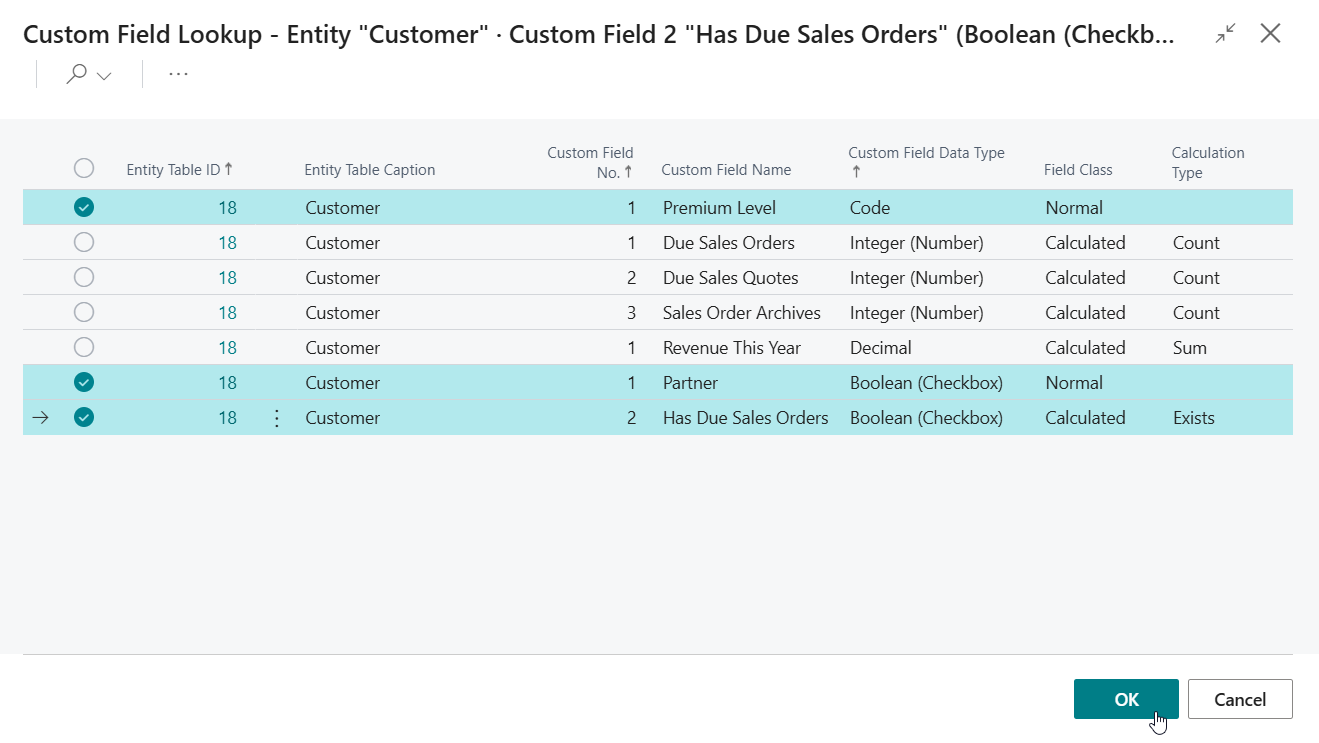
Task: Open the more options ellipsis in toolbar
Action: 178,75
